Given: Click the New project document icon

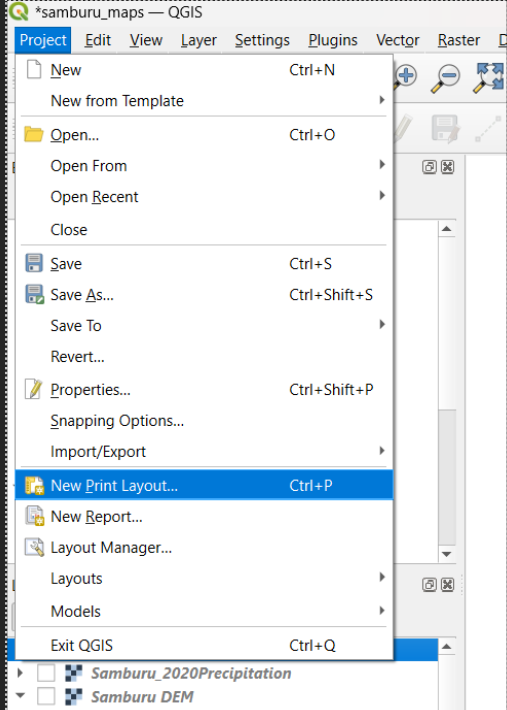Looking at the screenshot, I should tap(34, 70).
